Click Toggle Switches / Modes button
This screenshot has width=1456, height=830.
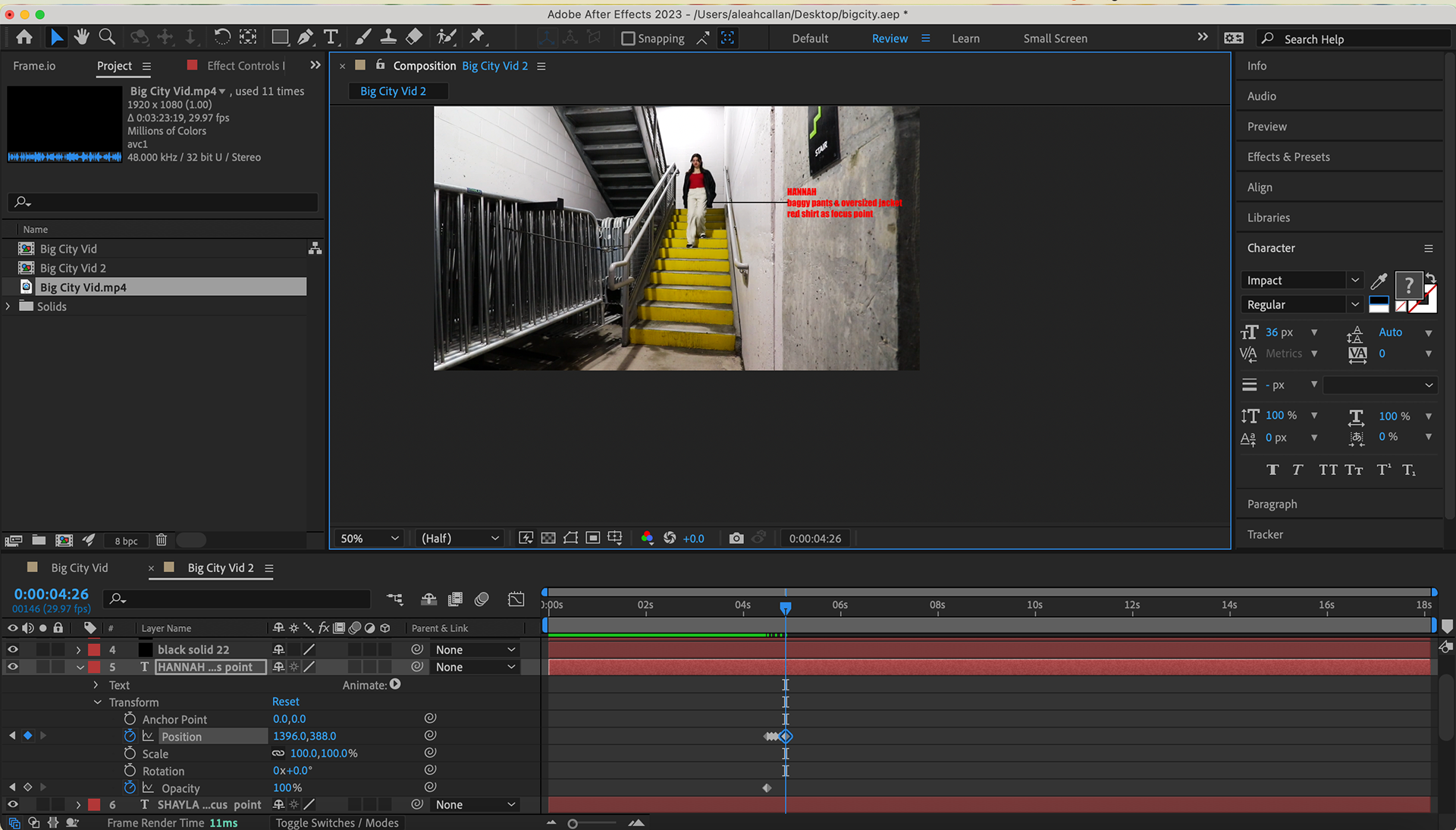[x=337, y=823]
